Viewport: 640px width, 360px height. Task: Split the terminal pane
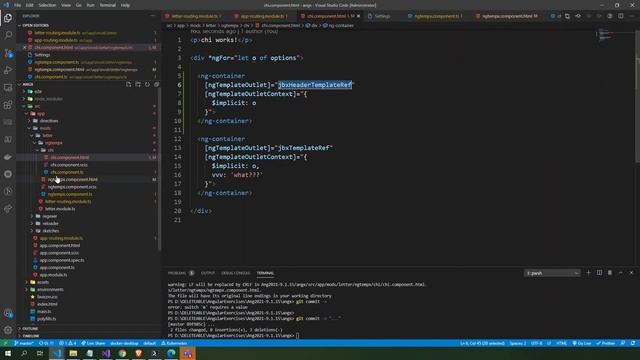(599, 273)
